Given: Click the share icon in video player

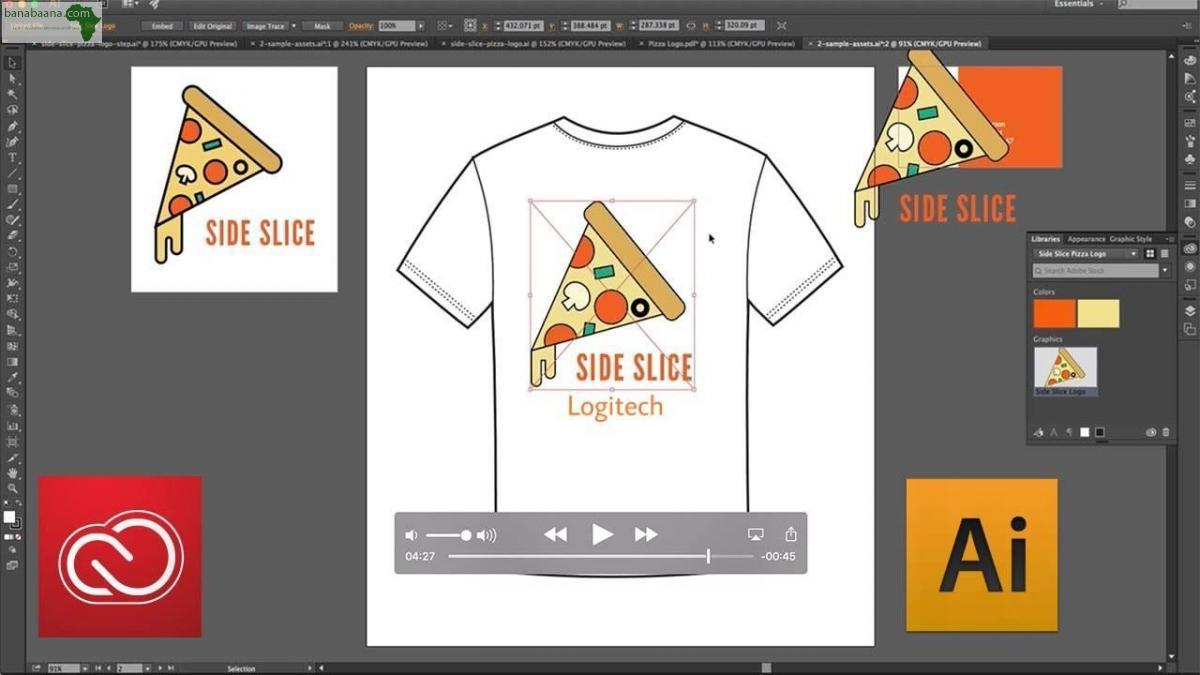Looking at the screenshot, I should (x=791, y=534).
